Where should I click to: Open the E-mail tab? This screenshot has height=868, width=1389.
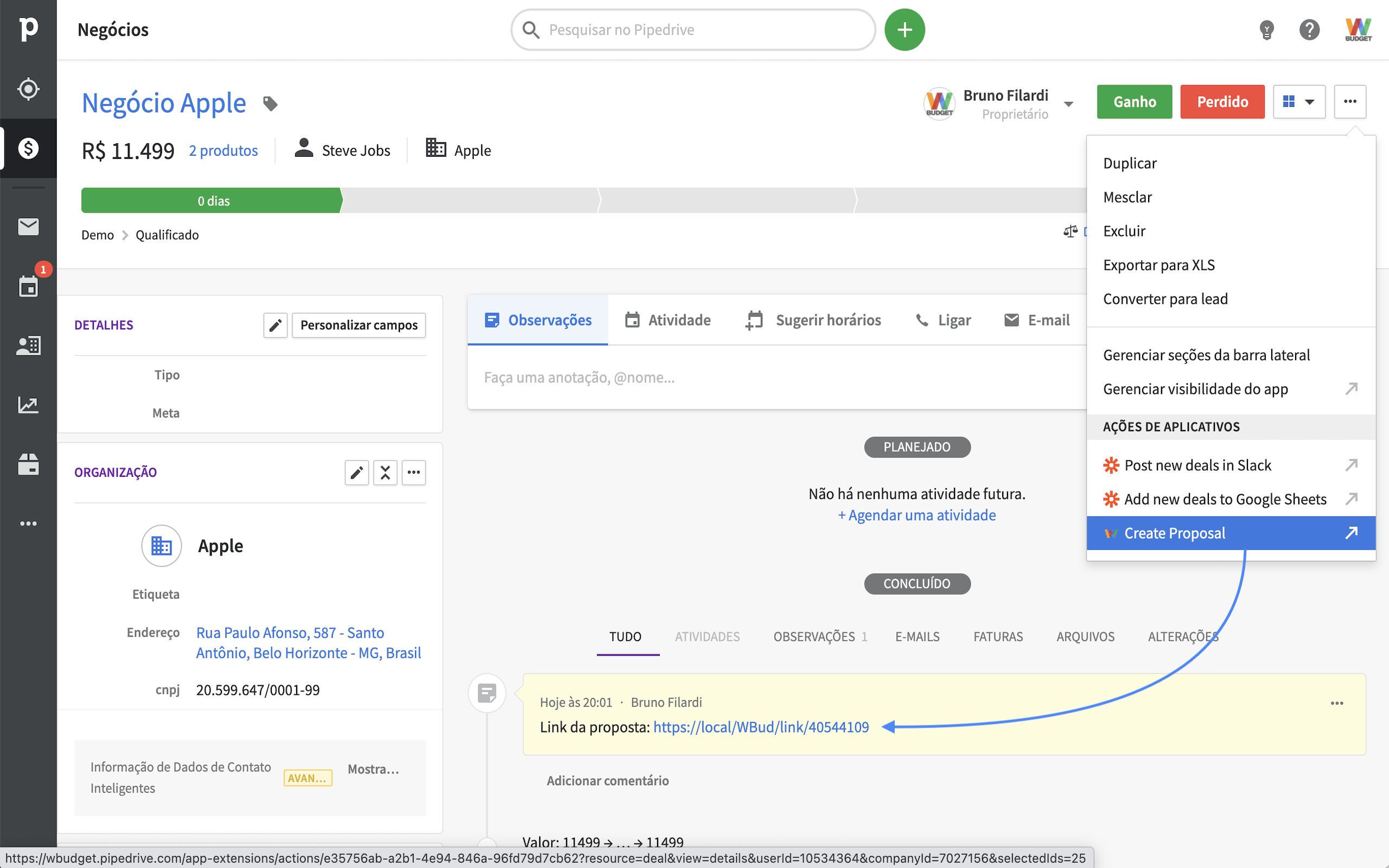[1036, 320]
